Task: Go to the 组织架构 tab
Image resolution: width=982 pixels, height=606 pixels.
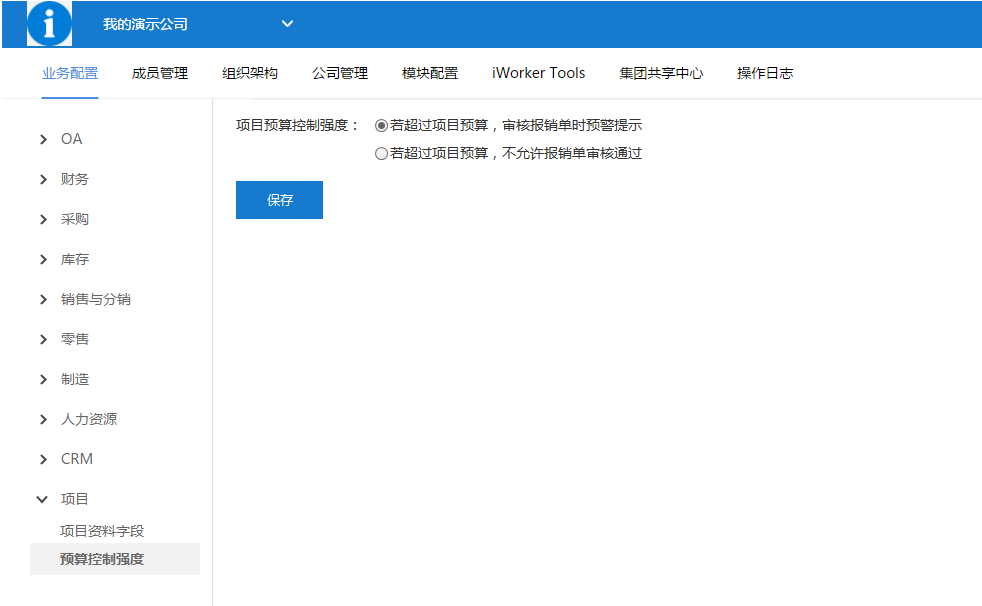Action: (250, 73)
